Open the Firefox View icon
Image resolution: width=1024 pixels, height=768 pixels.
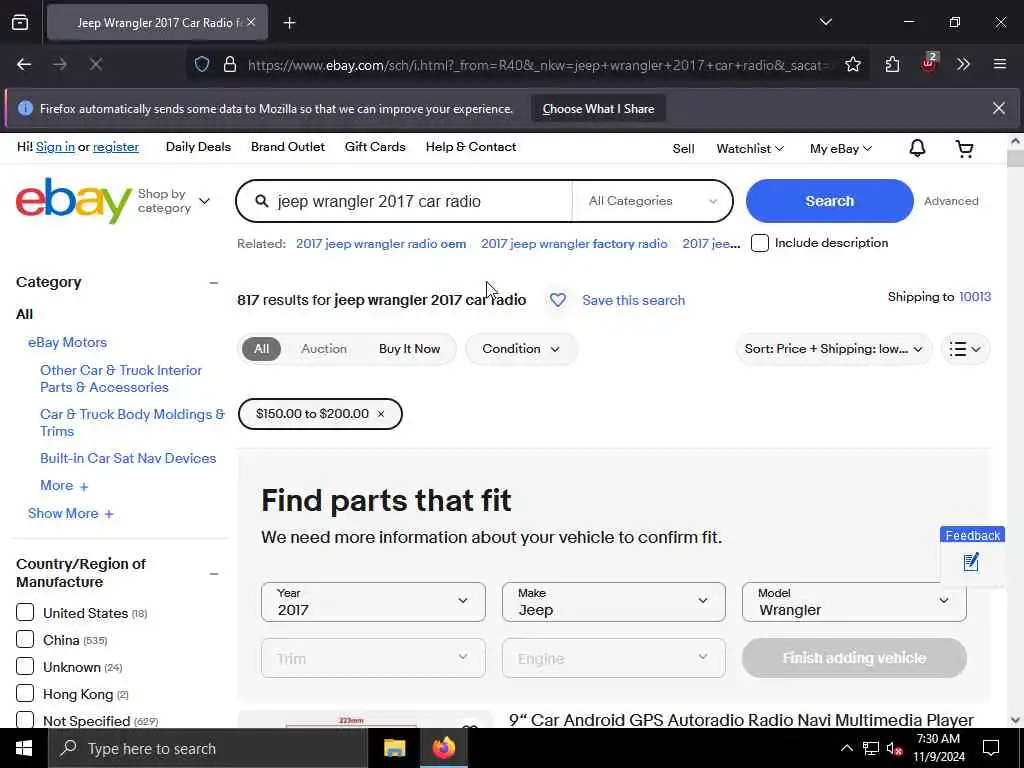pyautogui.click(x=20, y=22)
